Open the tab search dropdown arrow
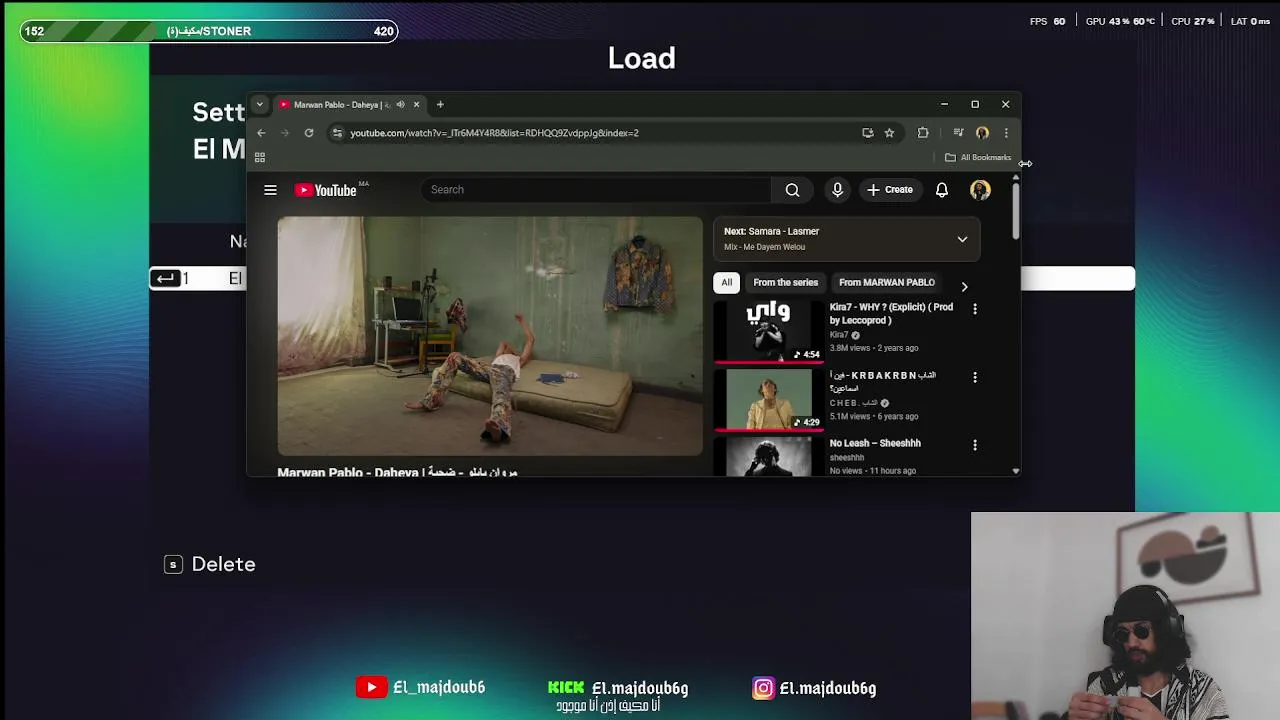This screenshot has width=1280, height=720. tap(260, 104)
